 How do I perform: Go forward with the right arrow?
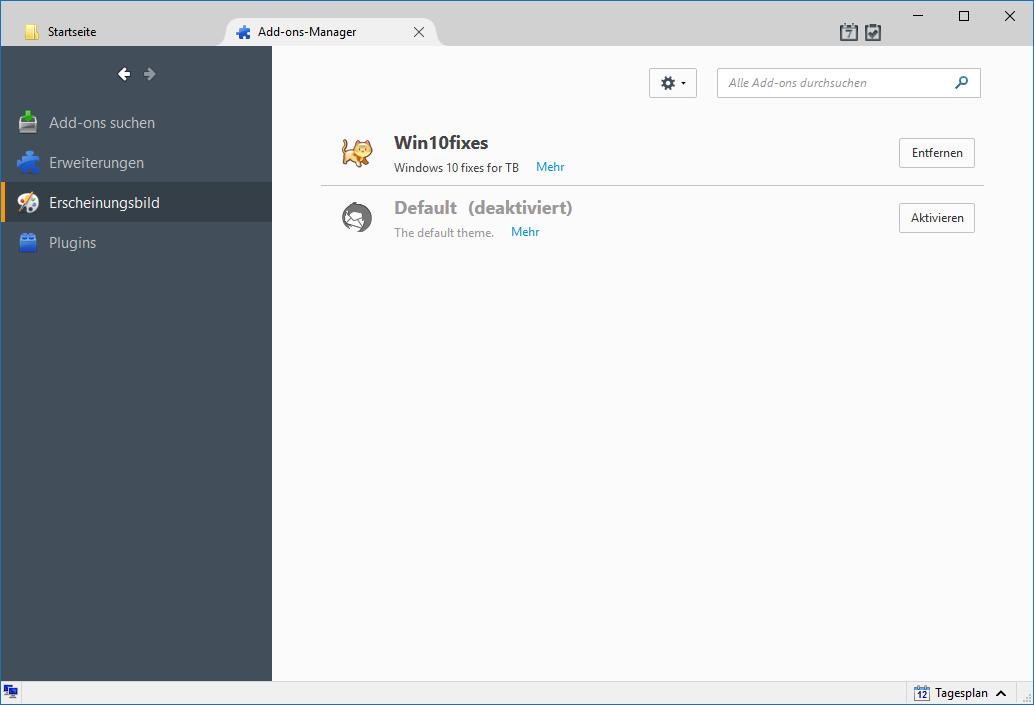coord(150,74)
